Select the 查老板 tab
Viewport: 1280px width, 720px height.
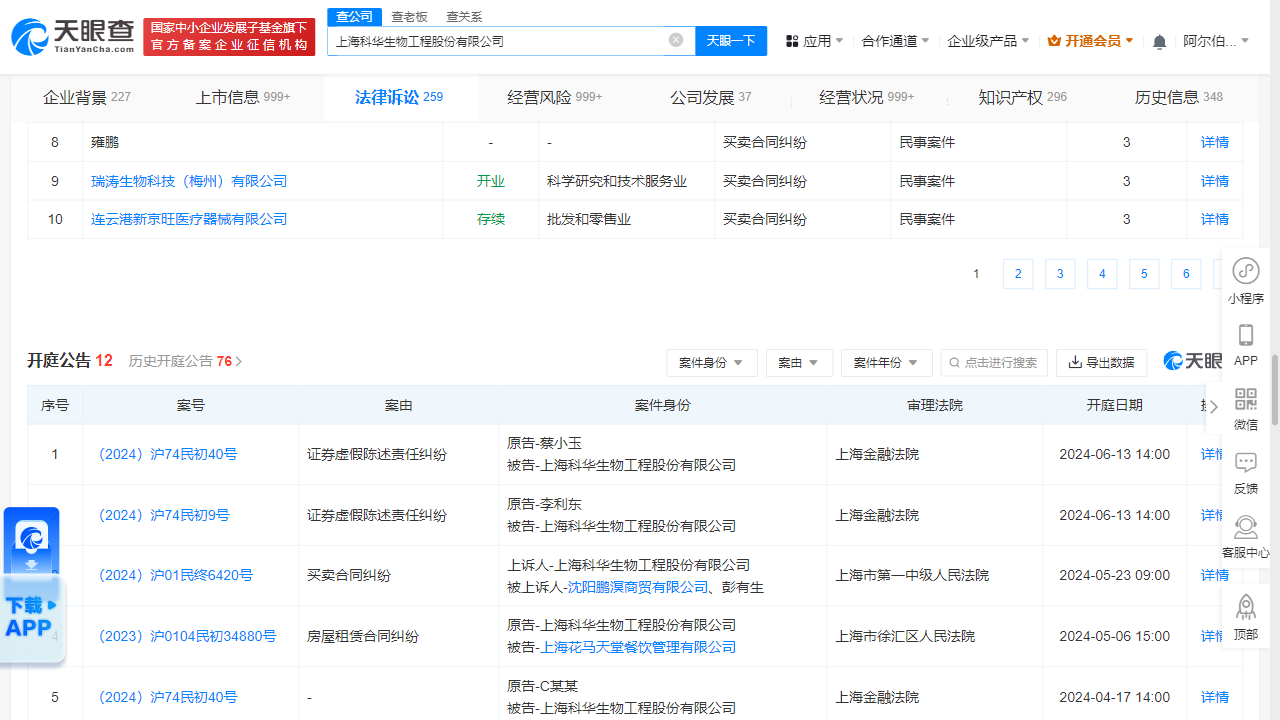pos(410,17)
